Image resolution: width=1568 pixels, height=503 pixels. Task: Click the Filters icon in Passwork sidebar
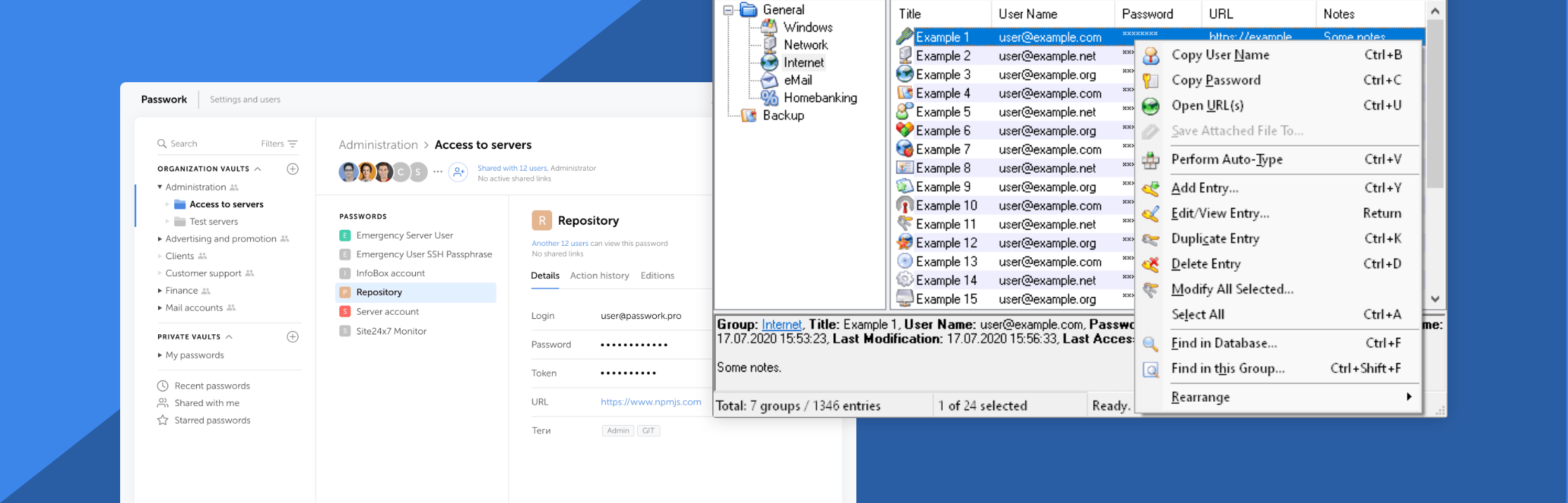tap(293, 143)
